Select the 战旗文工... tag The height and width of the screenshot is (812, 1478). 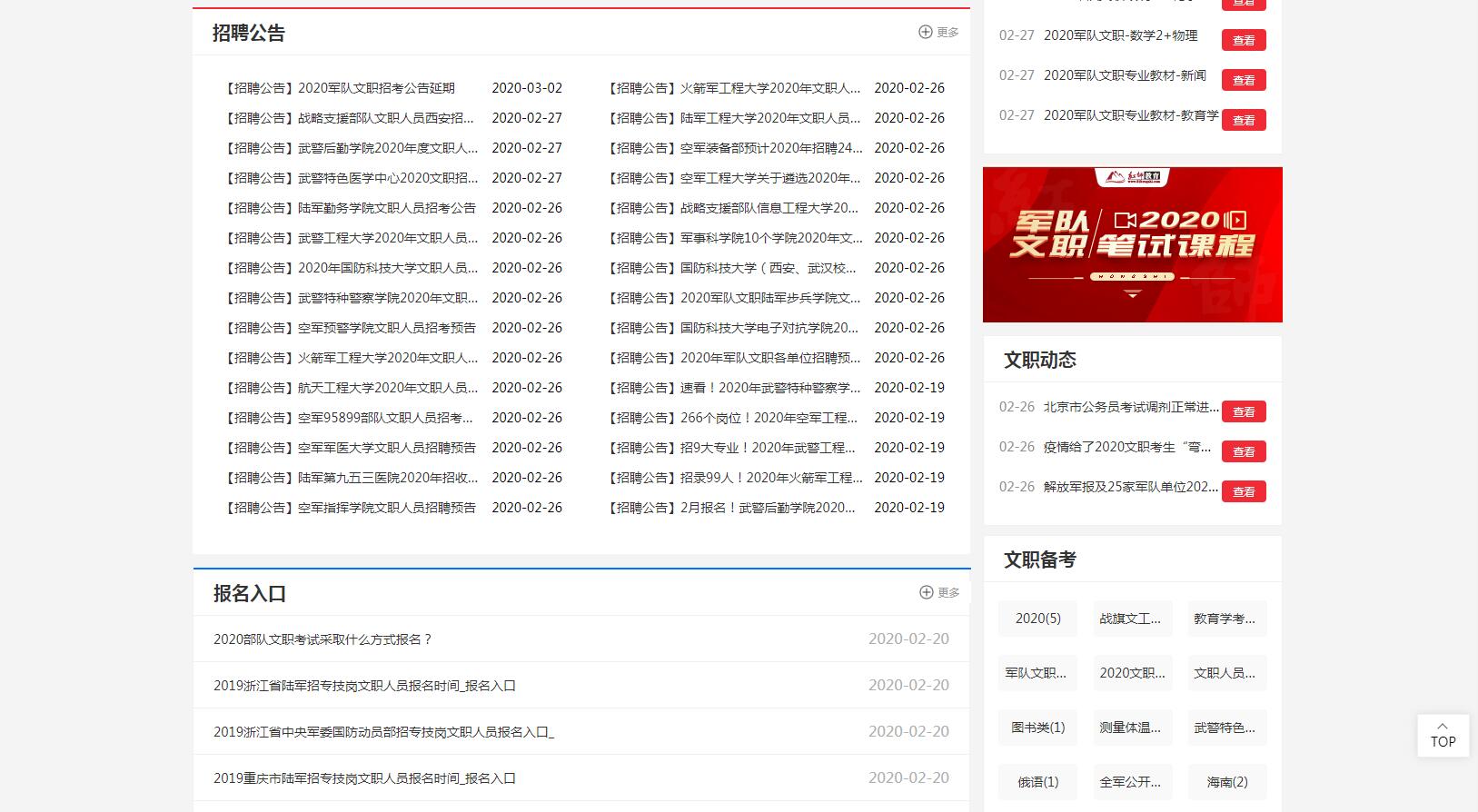pos(1132,619)
